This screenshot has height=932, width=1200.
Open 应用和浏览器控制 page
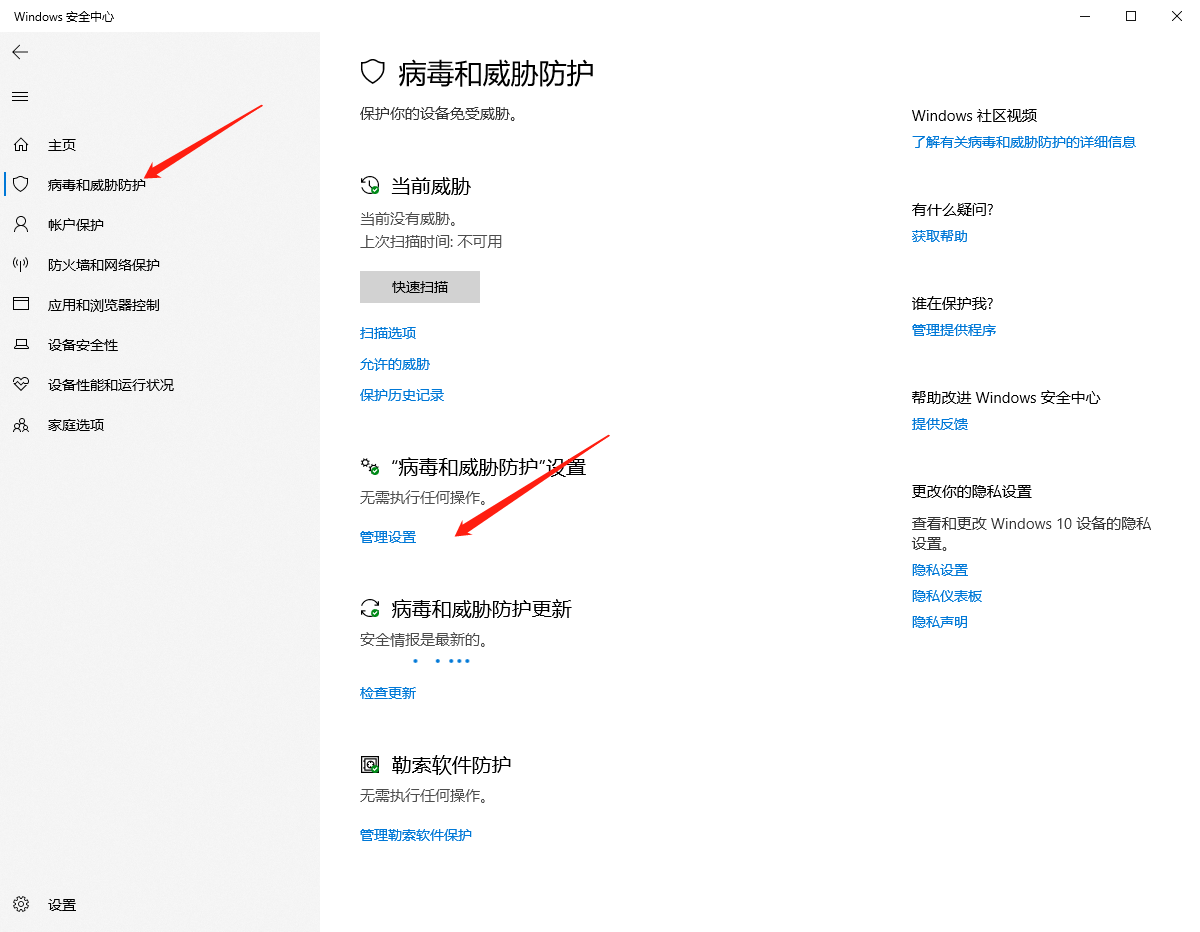pyautogui.click(x=104, y=305)
